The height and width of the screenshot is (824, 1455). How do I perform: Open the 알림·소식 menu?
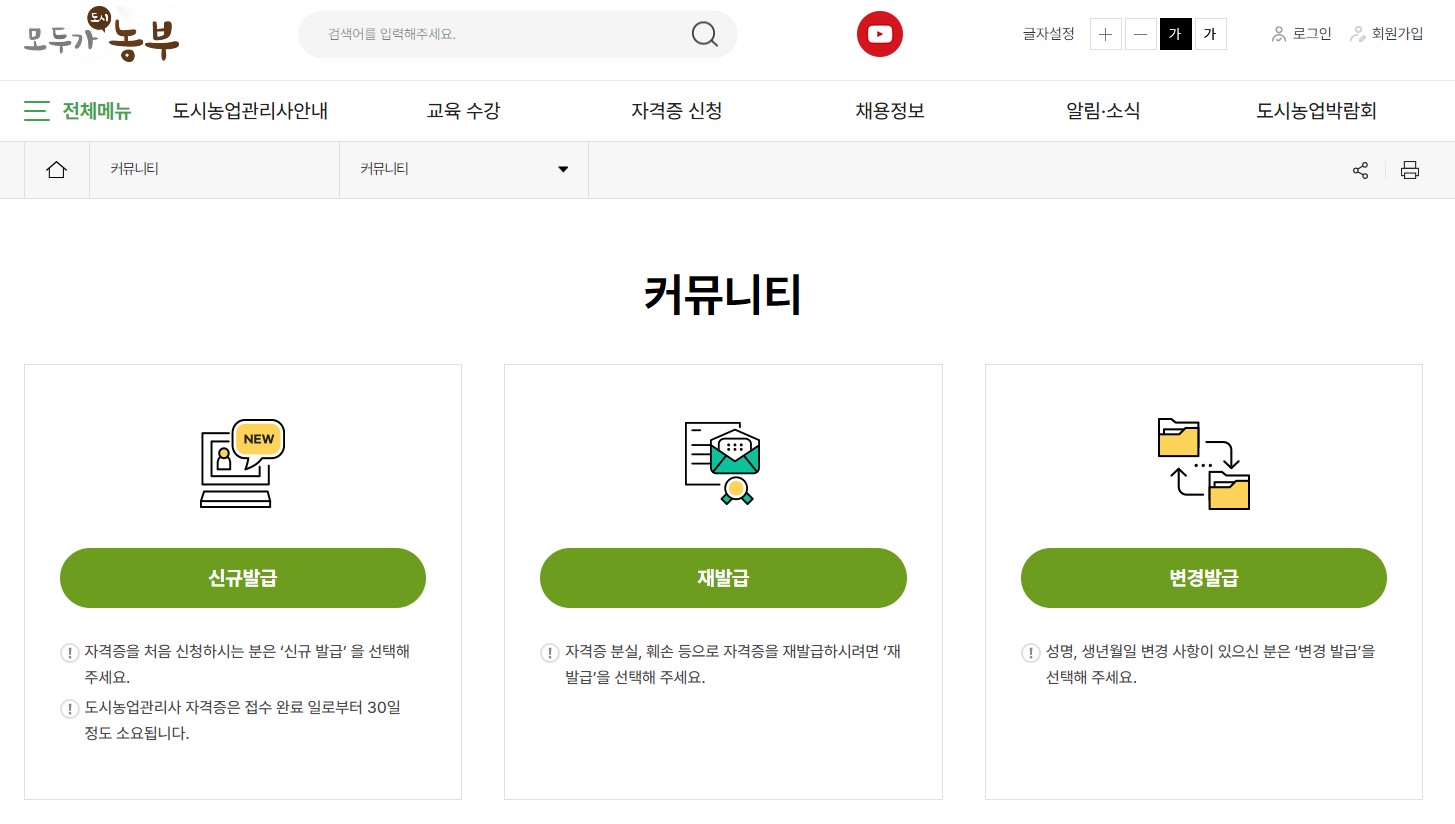[x=1103, y=111]
